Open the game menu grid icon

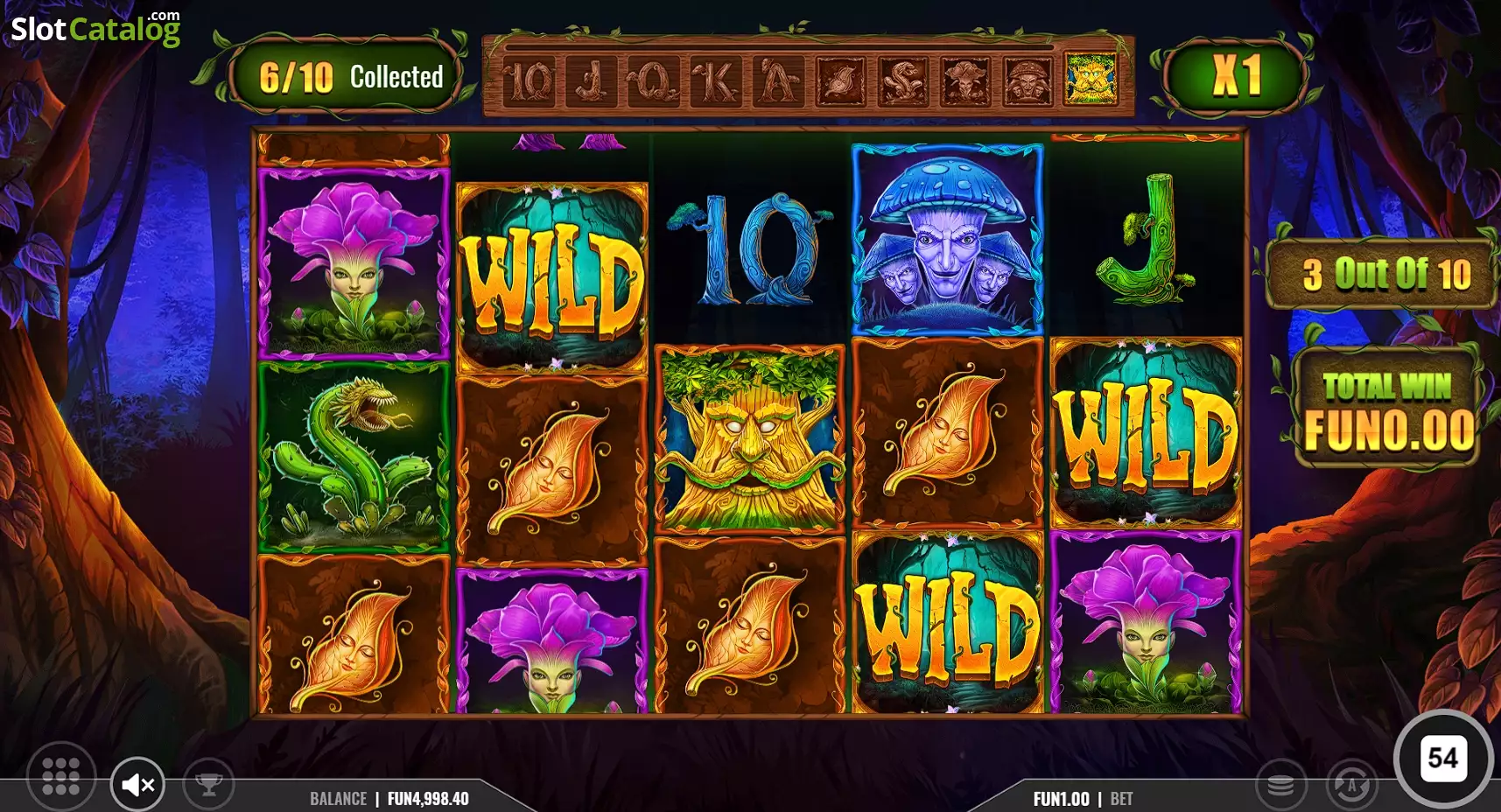pyautogui.click(x=60, y=776)
